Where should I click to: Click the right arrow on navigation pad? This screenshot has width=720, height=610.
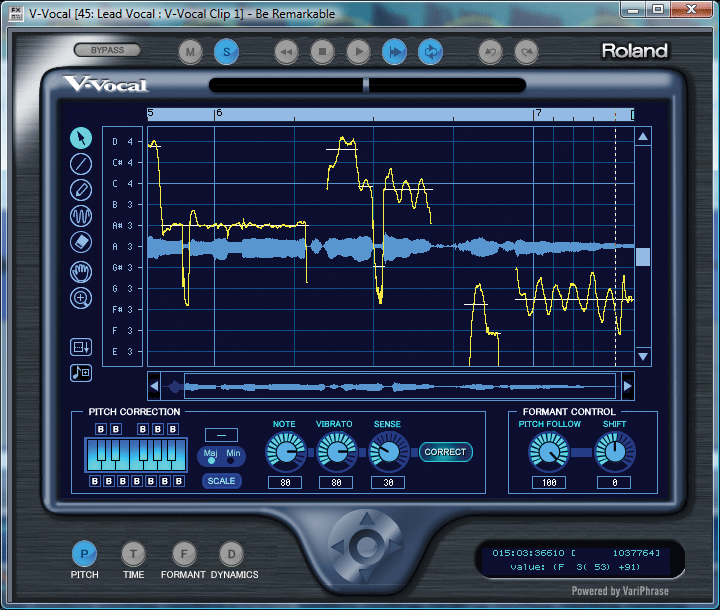395,547
